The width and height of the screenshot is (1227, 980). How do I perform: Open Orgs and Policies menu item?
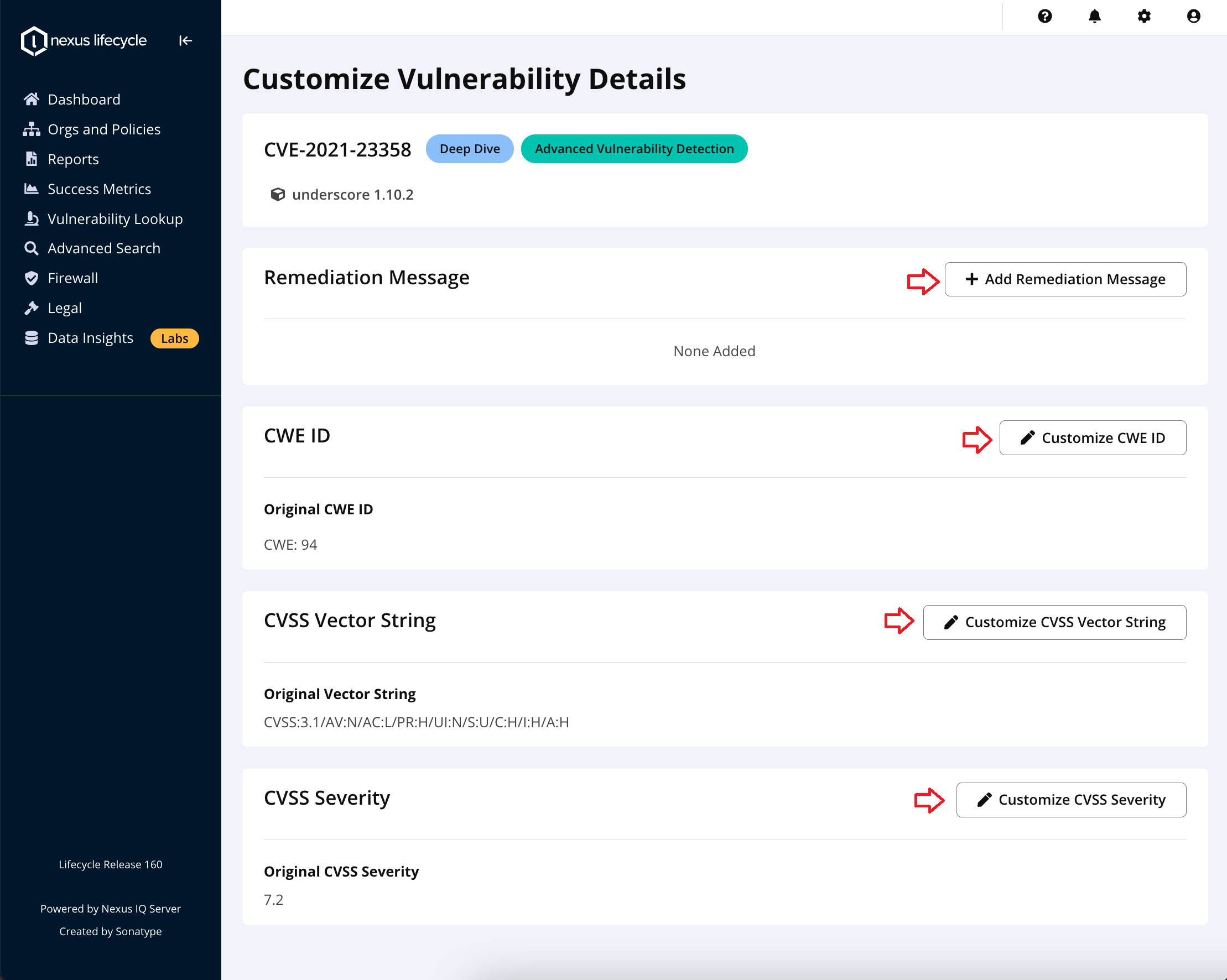coord(104,129)
